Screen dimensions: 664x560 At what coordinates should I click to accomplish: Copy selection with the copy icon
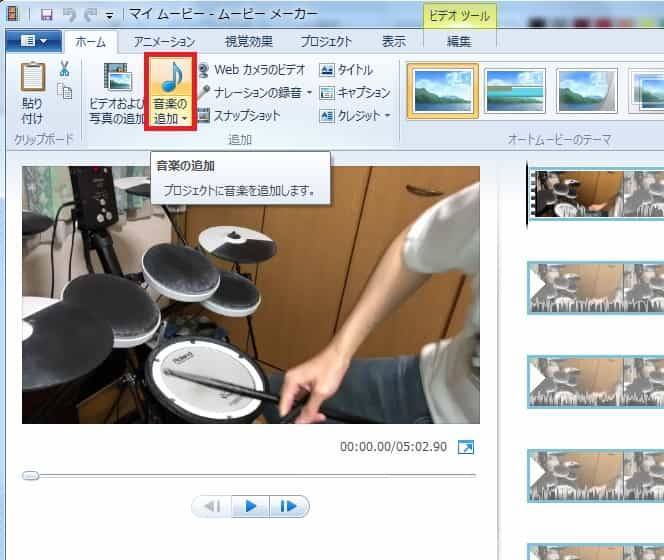pos(65,91)
